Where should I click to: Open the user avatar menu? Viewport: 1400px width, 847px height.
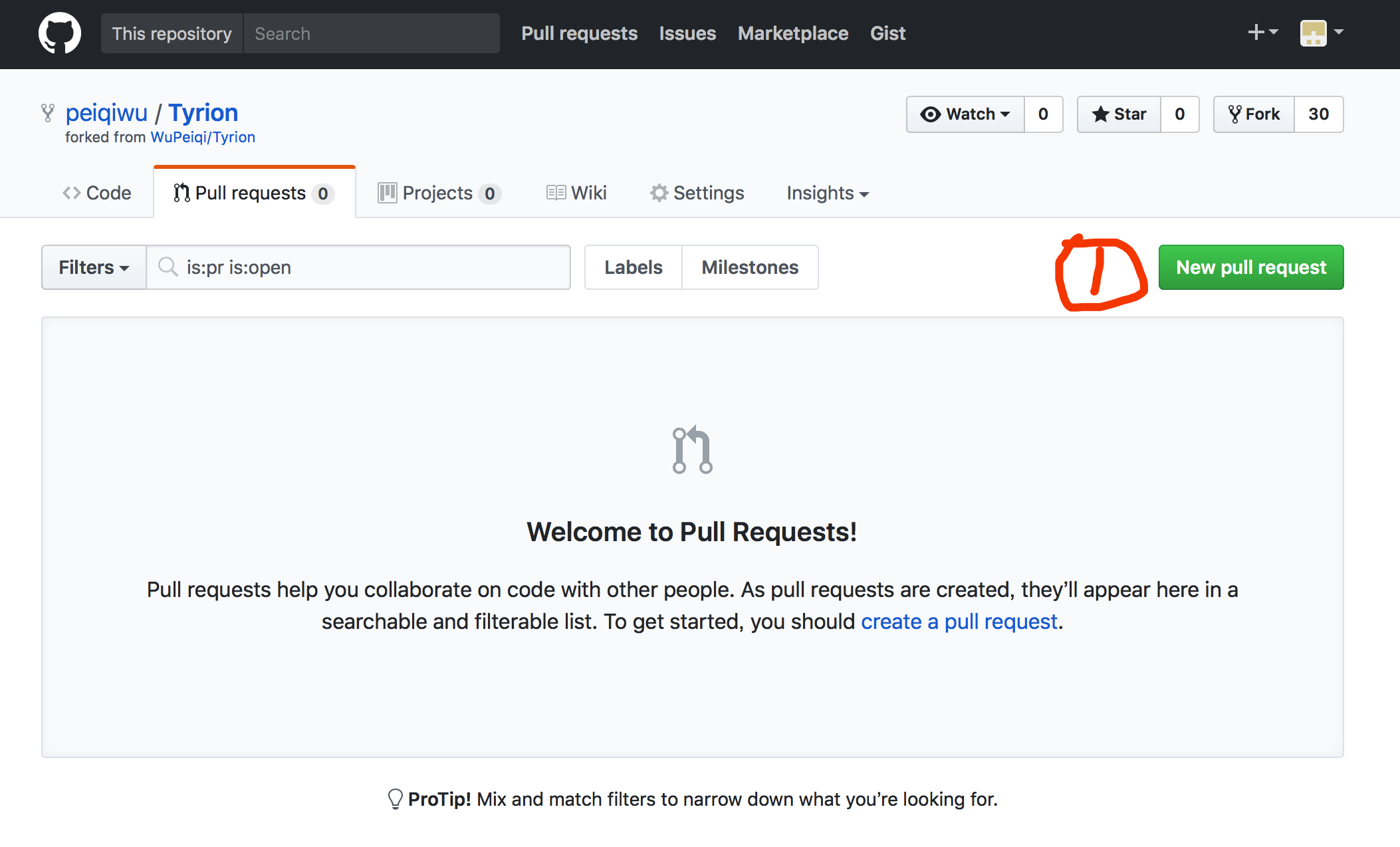(1321, 33)
